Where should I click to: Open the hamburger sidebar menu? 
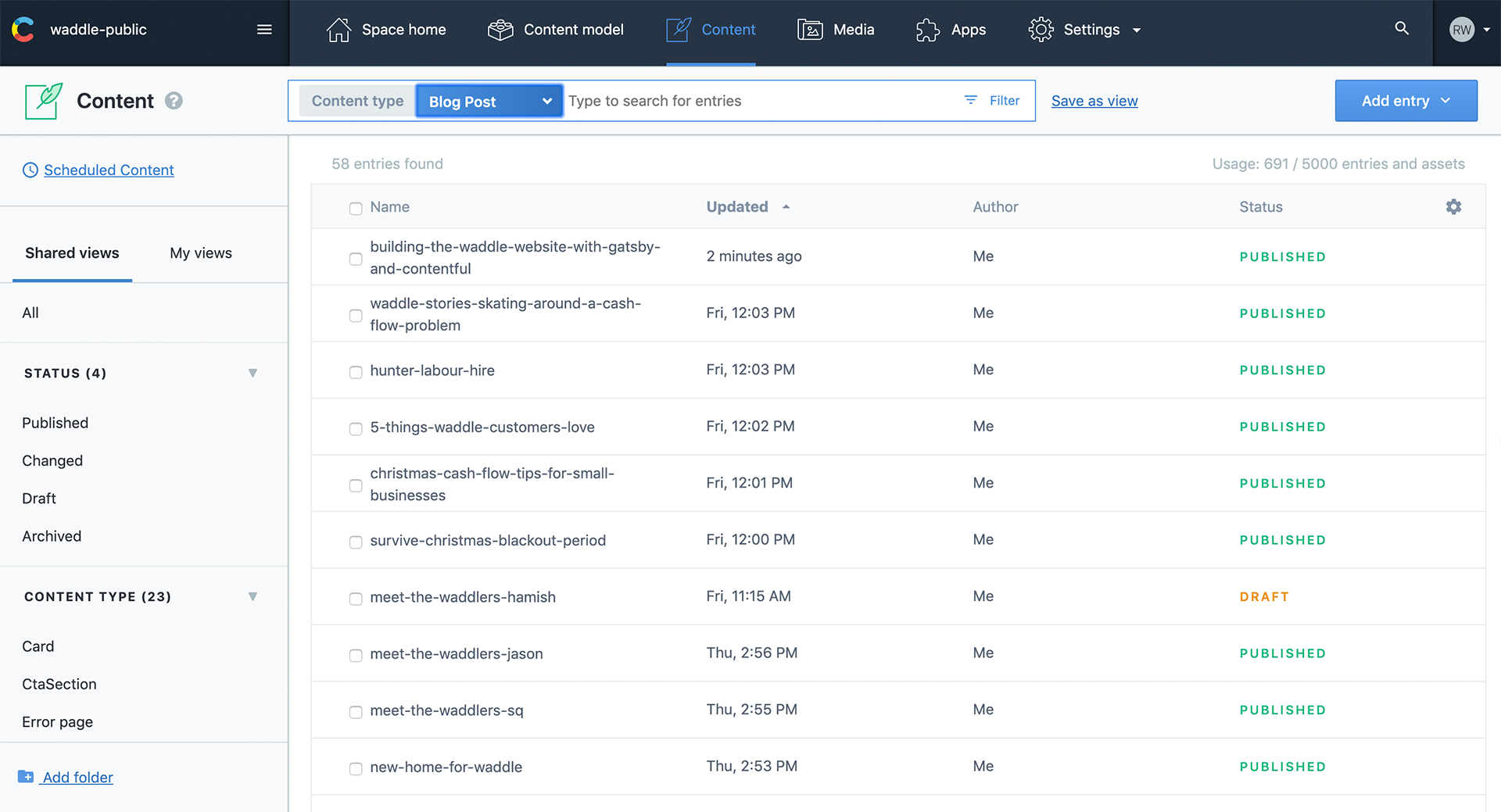(264, 30)
